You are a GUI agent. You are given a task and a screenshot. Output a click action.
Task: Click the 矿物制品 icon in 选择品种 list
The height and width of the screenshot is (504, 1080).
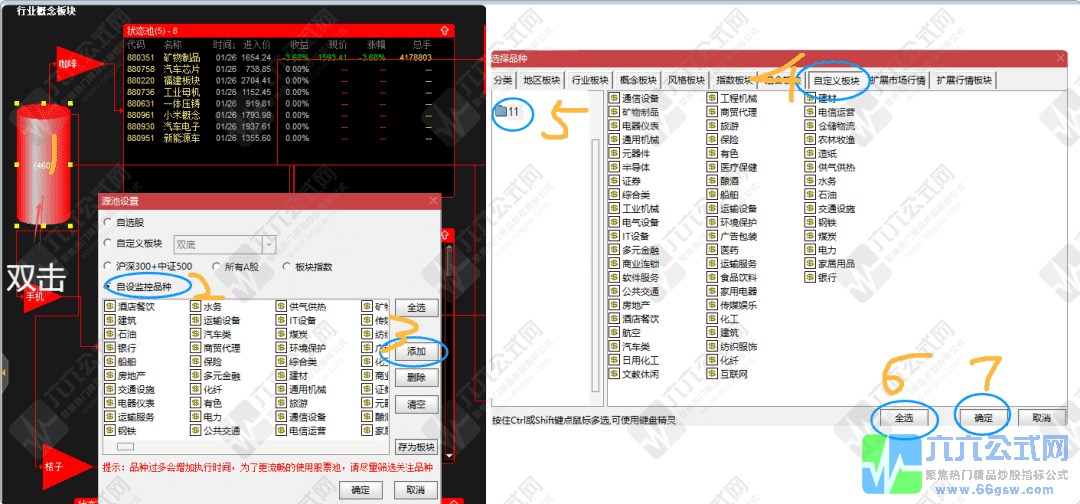pos(614,112)
